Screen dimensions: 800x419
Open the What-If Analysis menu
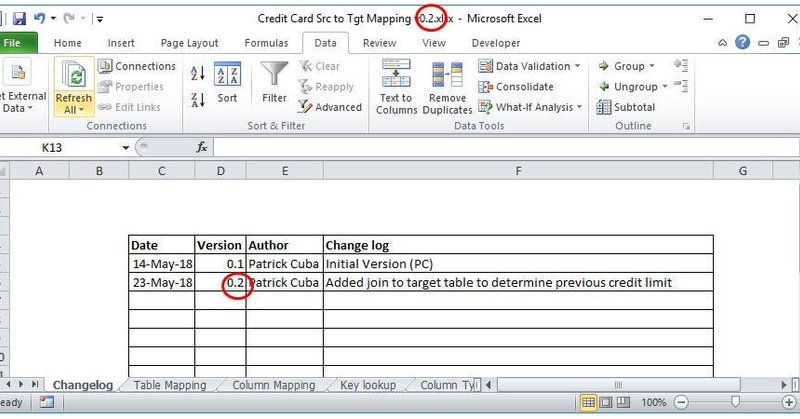coord(530,107)
